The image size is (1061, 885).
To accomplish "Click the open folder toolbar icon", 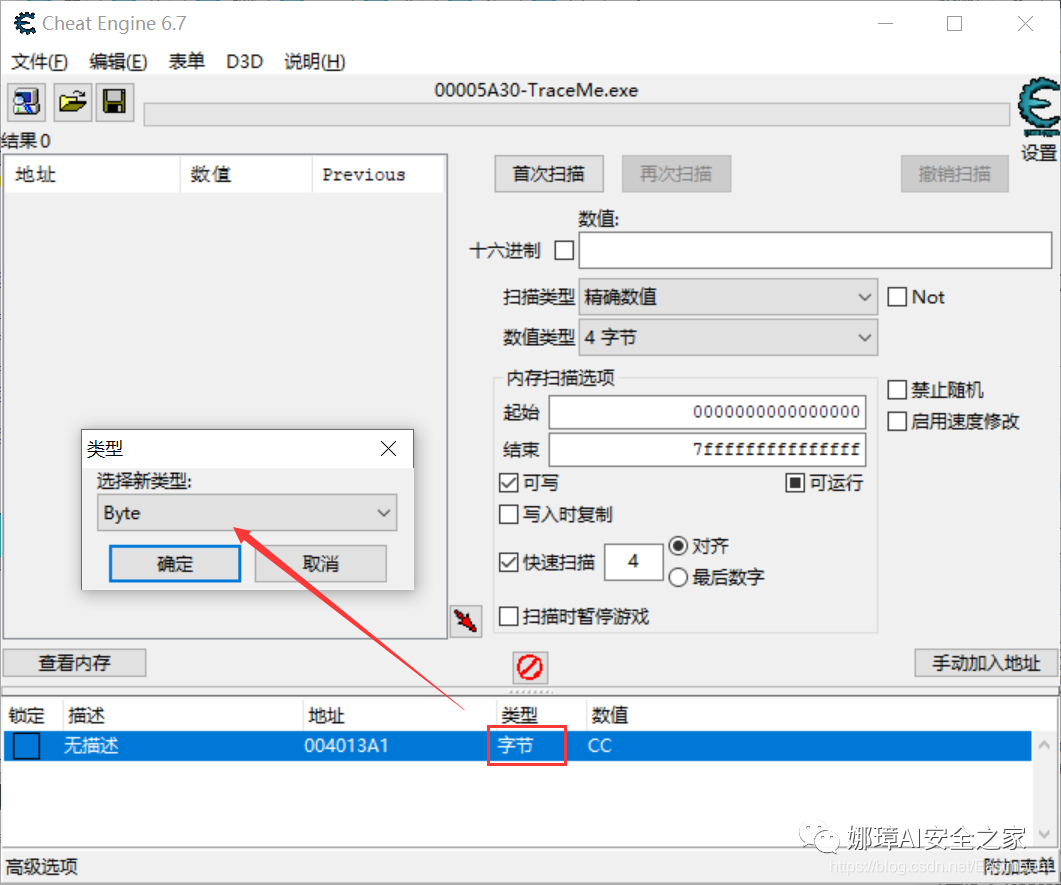I will click(x=72, y=102).
